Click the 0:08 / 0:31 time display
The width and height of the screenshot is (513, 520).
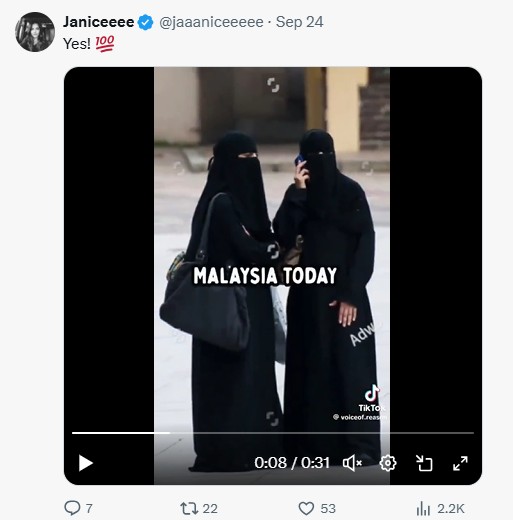[292, 463]
